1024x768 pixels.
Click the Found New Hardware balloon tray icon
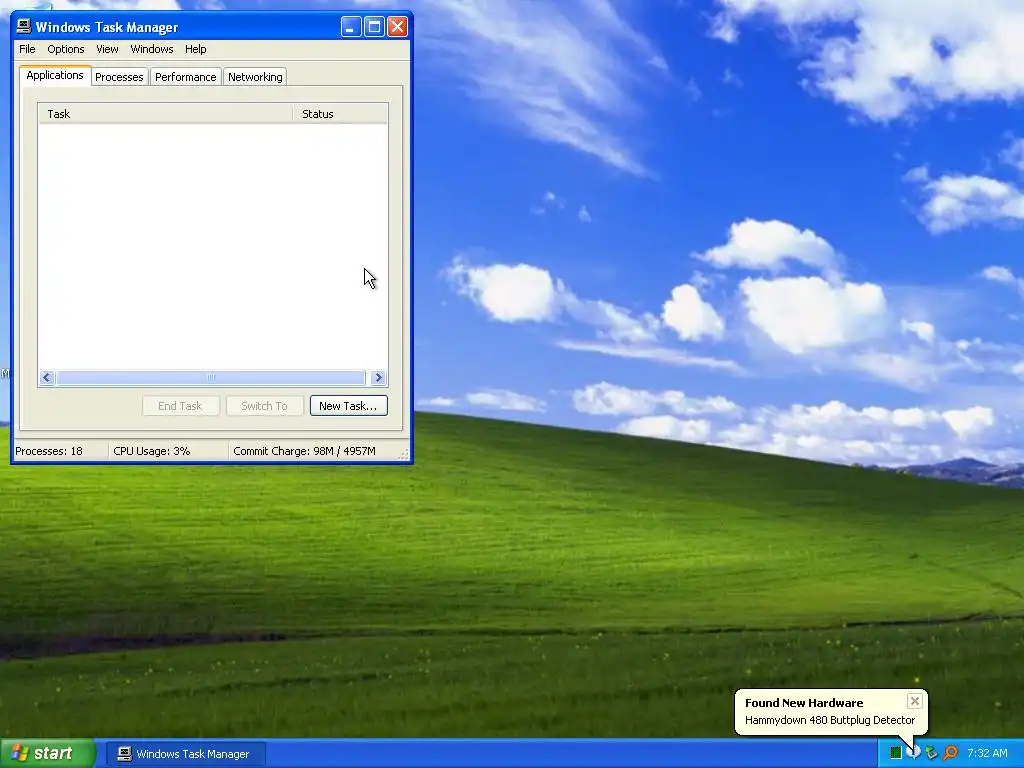[x=914, y=752]
